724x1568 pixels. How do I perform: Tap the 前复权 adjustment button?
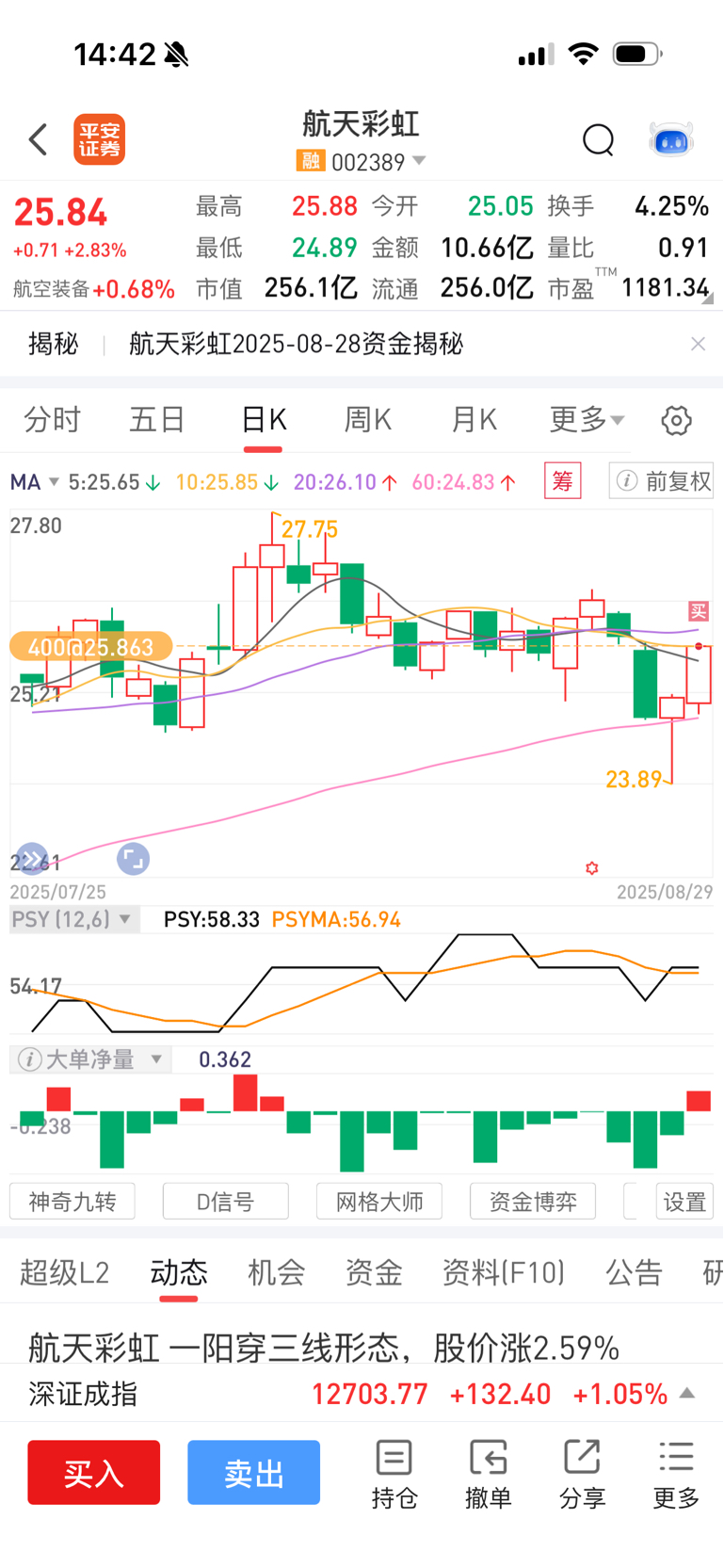tap(661, 481)
